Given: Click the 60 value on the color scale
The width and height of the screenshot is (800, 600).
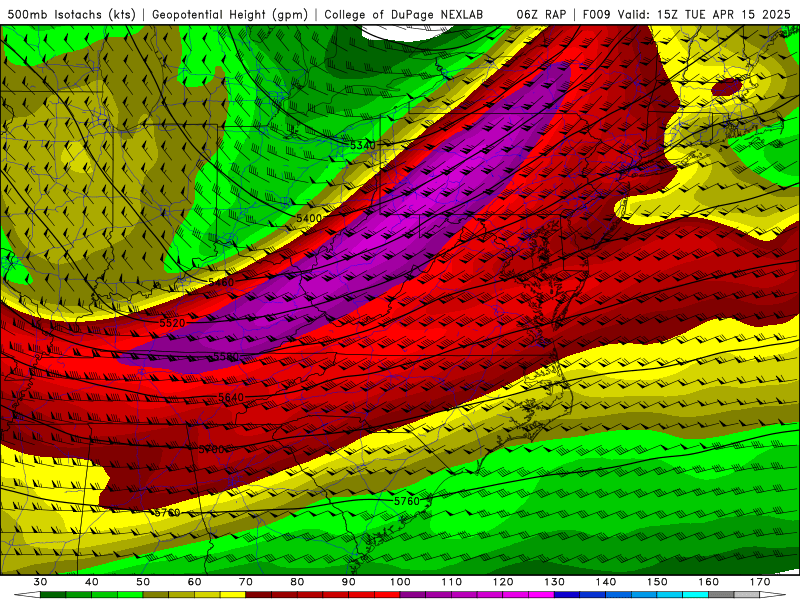Looking at the screenshot, I should click(x=194, y=582).
